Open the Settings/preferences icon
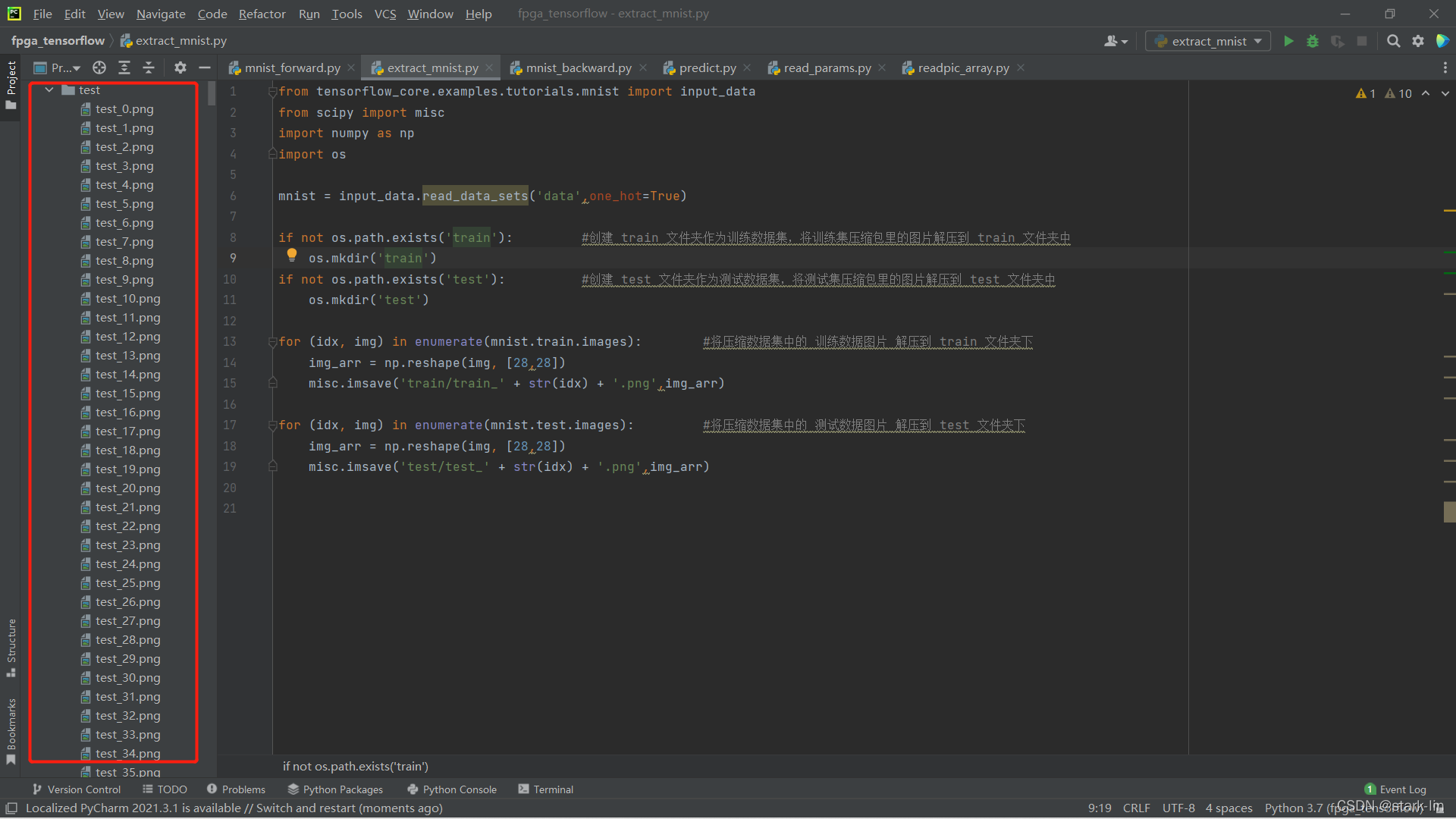Viewport: 1456px width, 819px height. click(1418, 41)
